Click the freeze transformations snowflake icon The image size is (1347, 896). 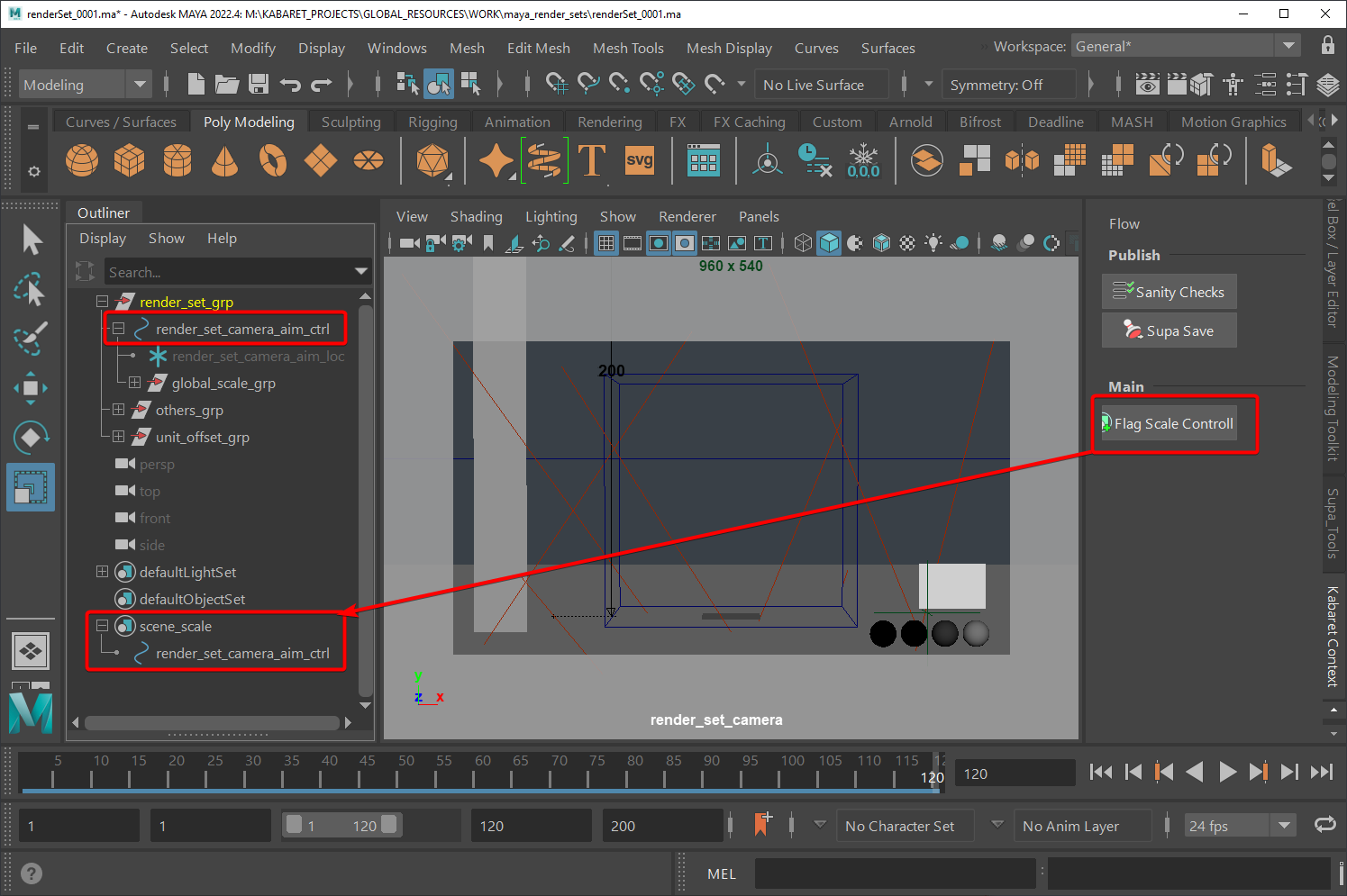tap(863, 161)
